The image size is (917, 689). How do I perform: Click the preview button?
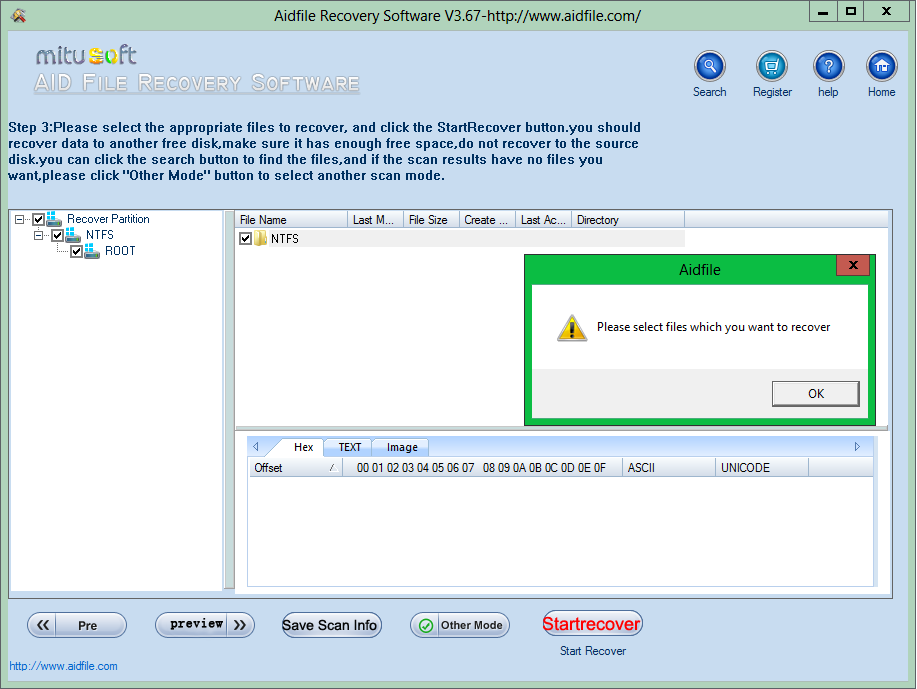pos(205,625)
